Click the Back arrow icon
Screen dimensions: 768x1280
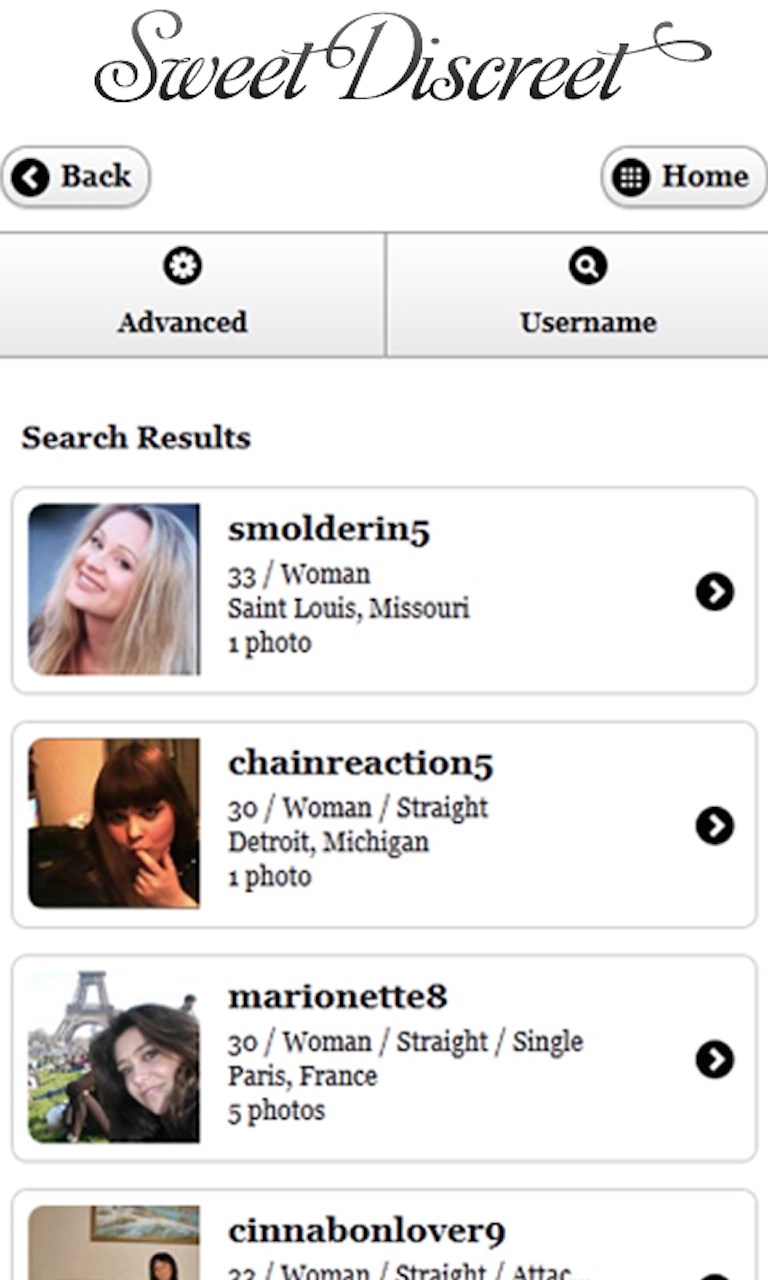31,178
